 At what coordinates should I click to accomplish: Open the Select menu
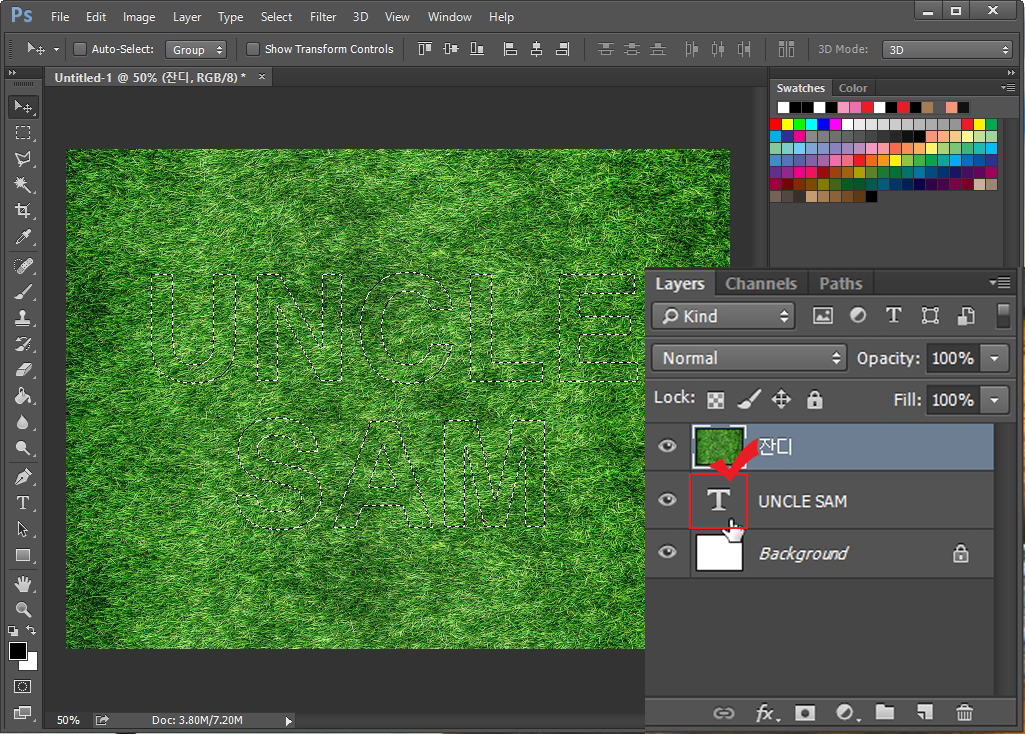tap(277, 17)
